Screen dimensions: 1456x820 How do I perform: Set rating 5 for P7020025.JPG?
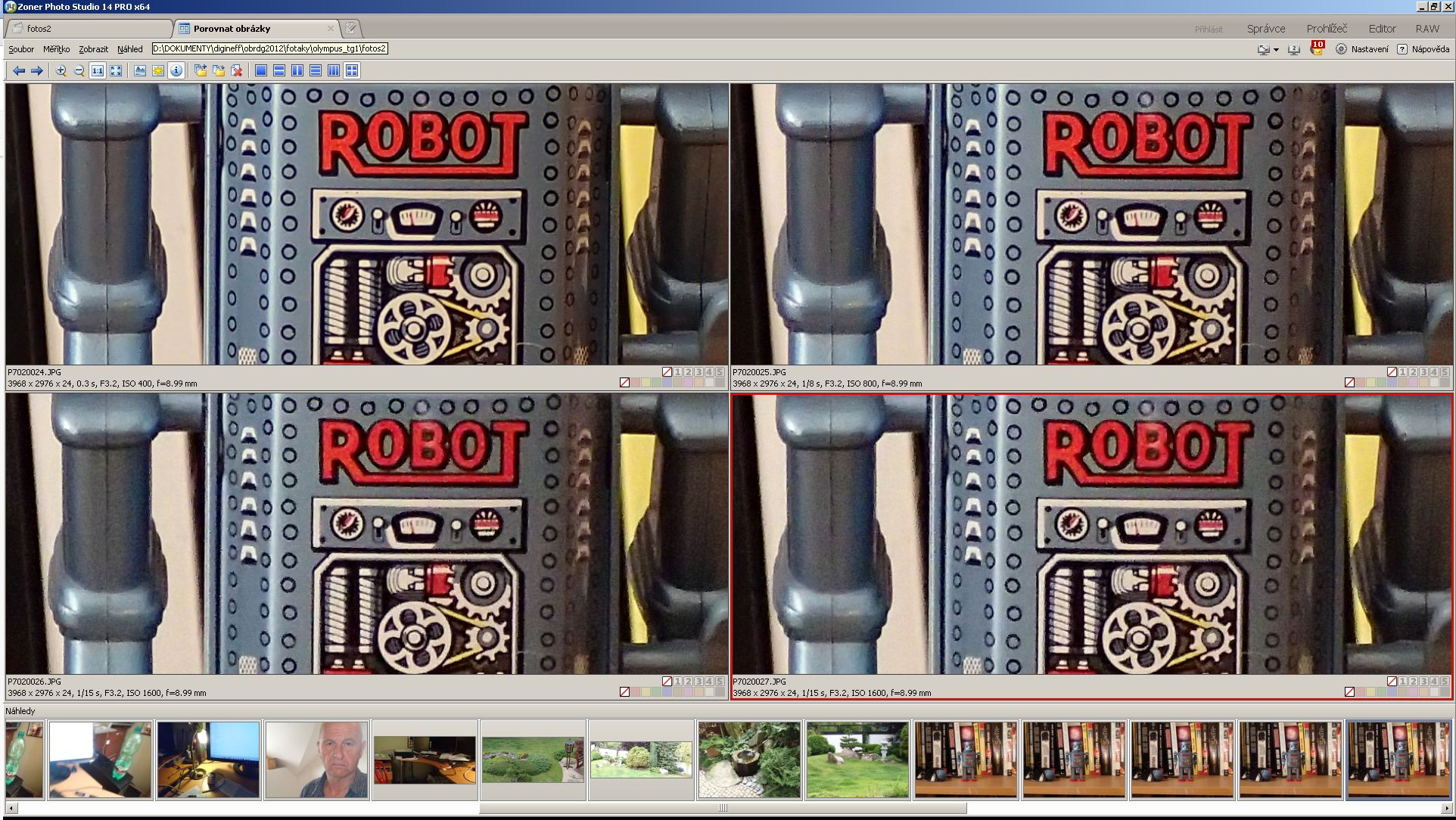pos(1445,372)
